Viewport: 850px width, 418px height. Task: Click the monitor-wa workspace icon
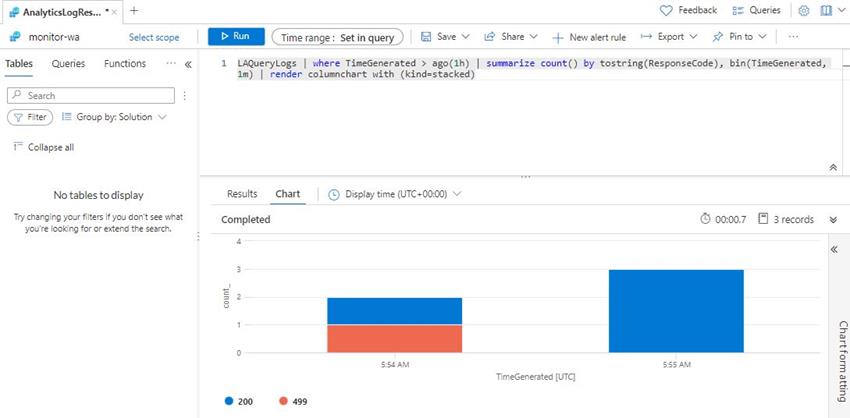[15, 37]
